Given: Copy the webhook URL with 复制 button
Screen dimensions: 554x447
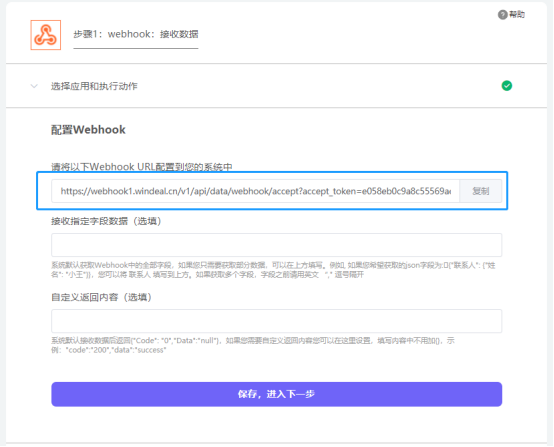Looking at the screenshot, I should pyautogui.click(x=481, y=191).
